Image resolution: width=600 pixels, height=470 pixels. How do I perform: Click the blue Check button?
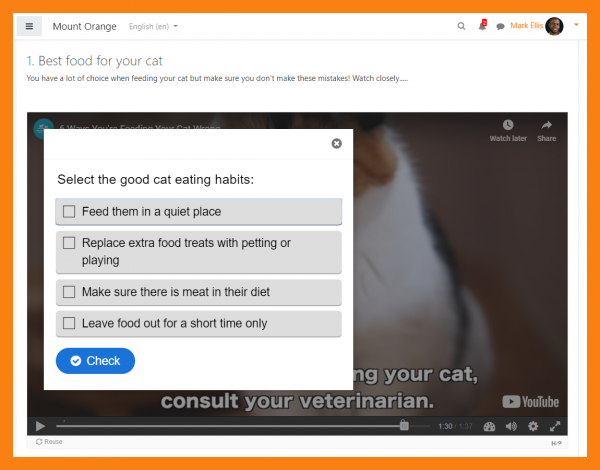pyautogui.click(x=95, y=361)
